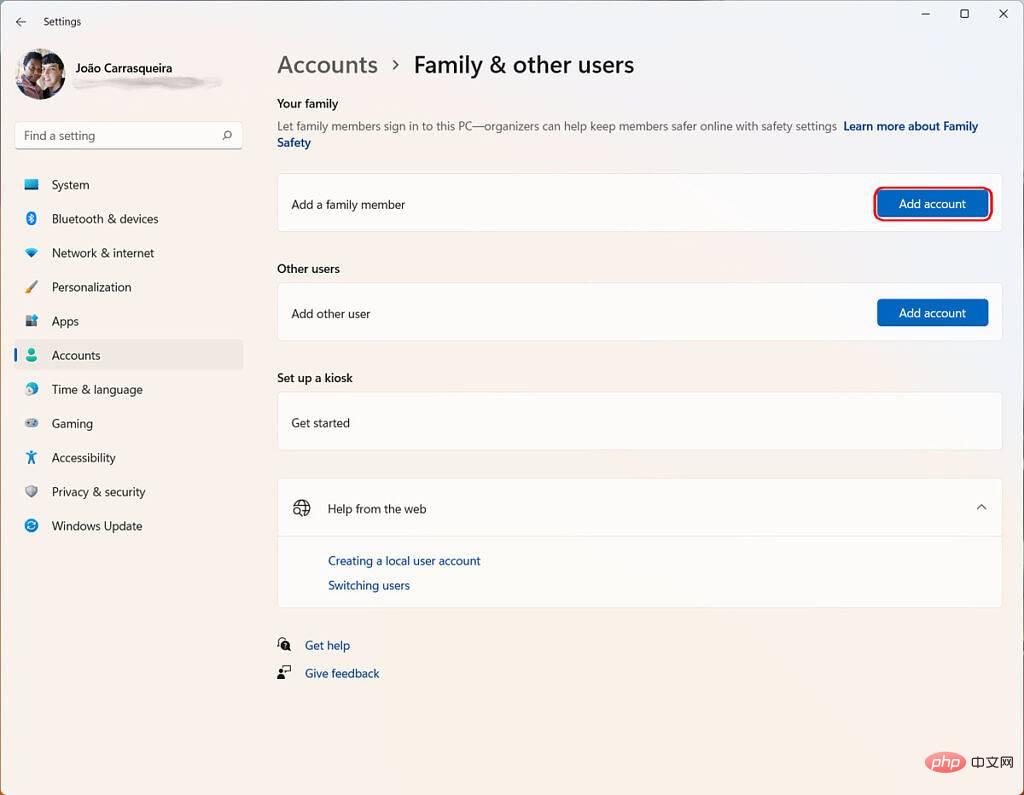
Task: Click Add account for family member
Action: (x=932, y=204)
